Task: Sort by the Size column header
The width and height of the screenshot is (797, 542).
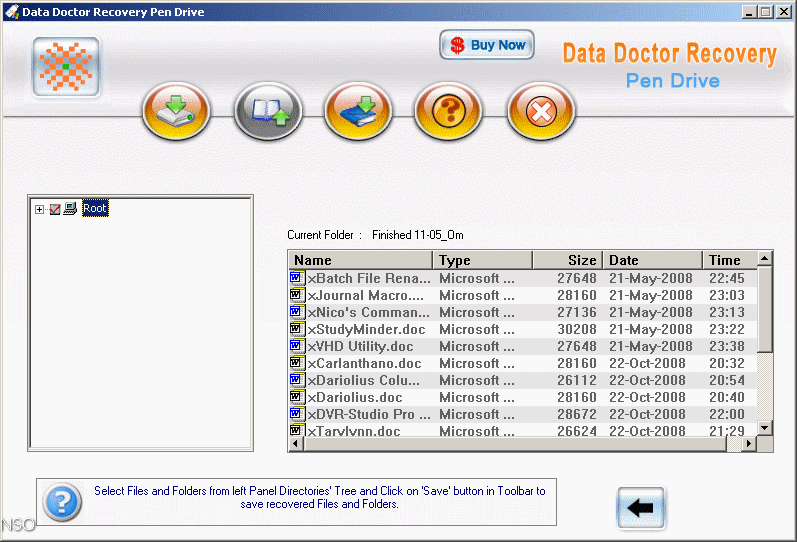Action: tap(567, 260)
